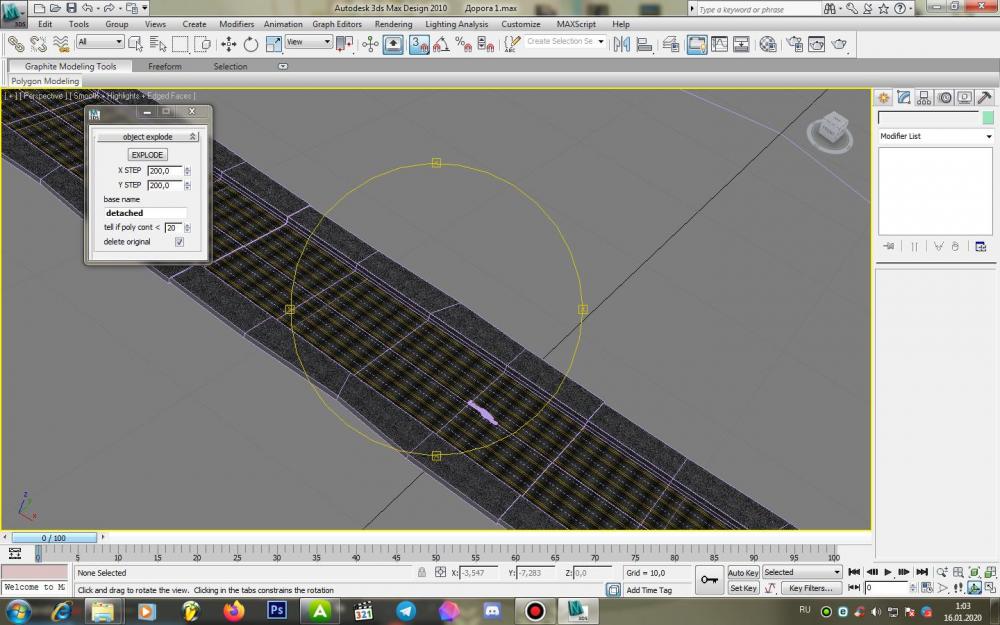
Task: Toggle delete original checkbox
Action: pos(180,242)
